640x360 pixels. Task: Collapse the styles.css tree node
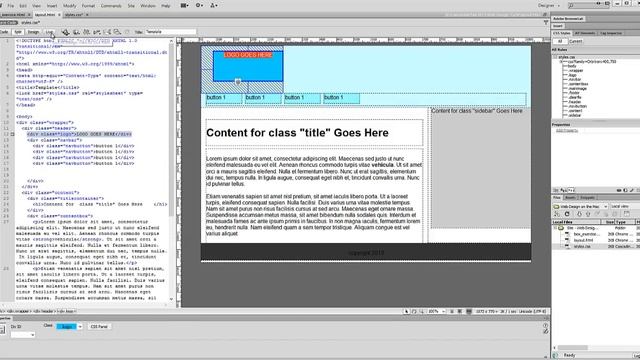(x=555, y=58)
